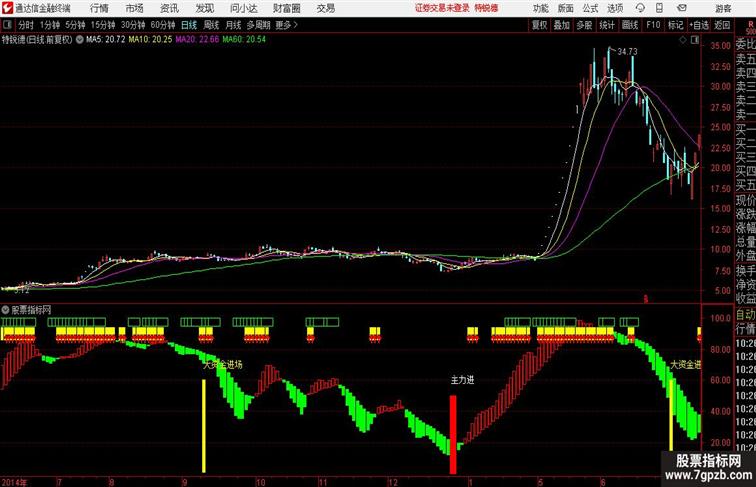Open the 多周期 multi-period view
This screenshot has height=487, width=756.
[x=258, y=25]
